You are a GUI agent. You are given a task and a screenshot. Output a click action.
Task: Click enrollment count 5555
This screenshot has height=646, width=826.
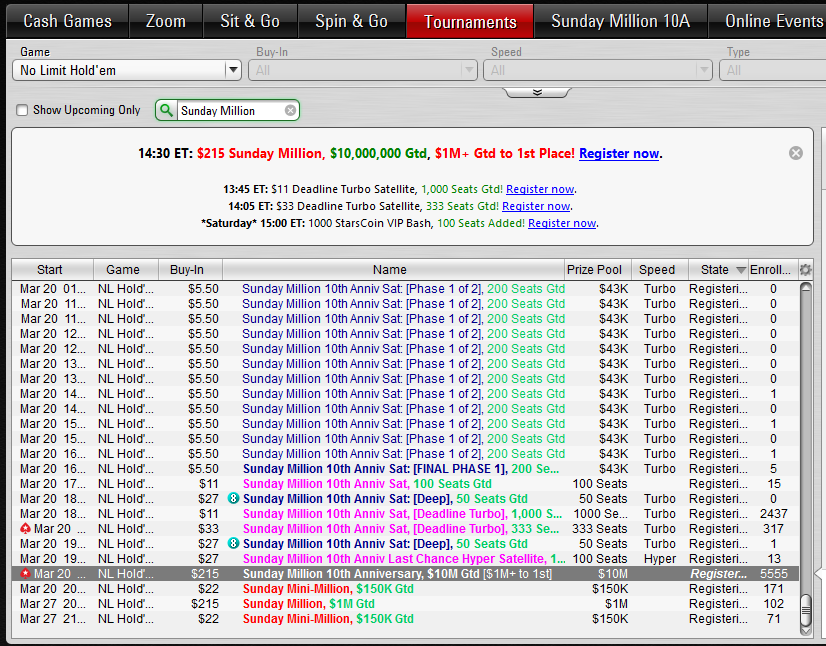773,574
